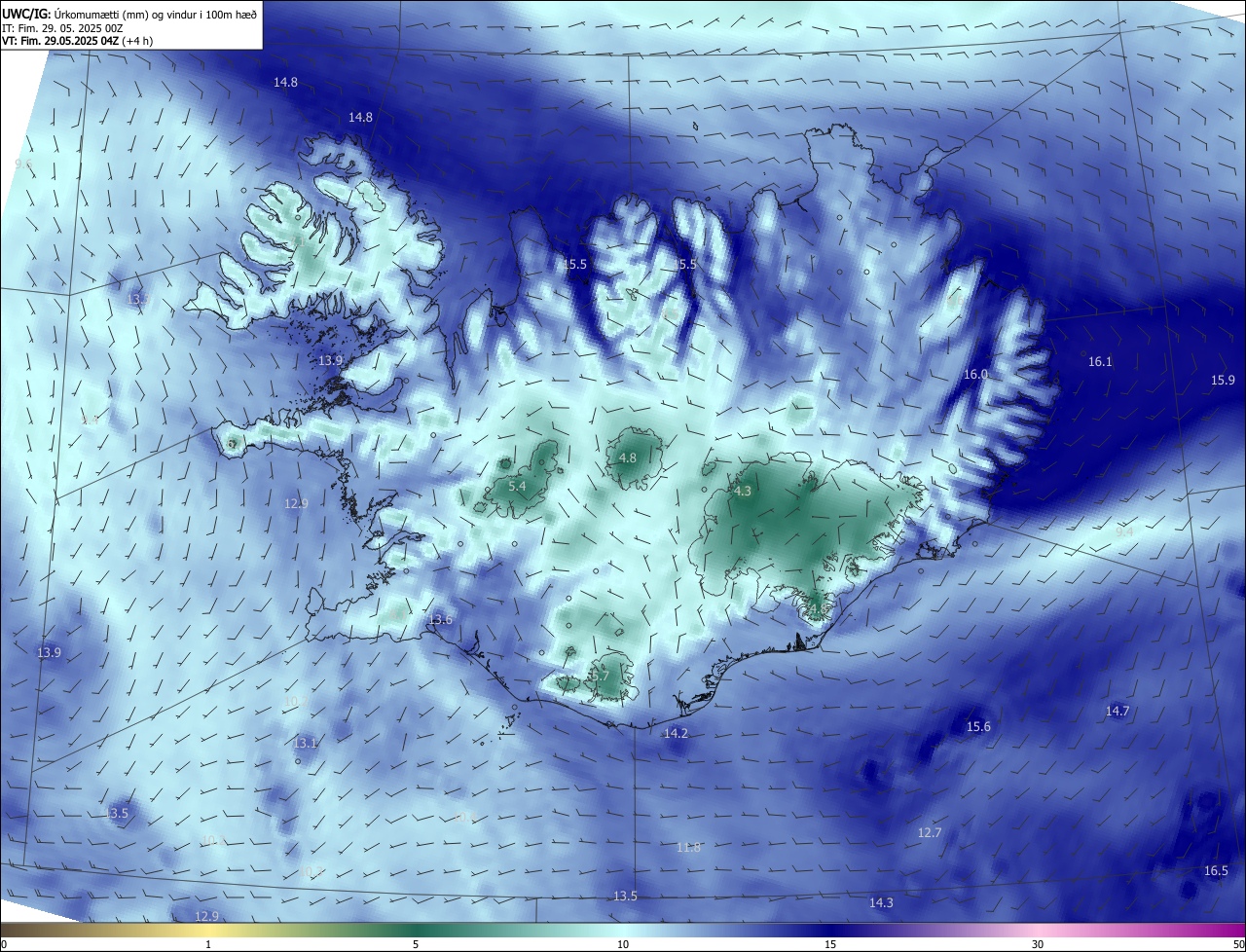This screenshot has width=1246, height=952.
Task: Click the 4.8 value on the map
Action: click(x=628, y=458)
